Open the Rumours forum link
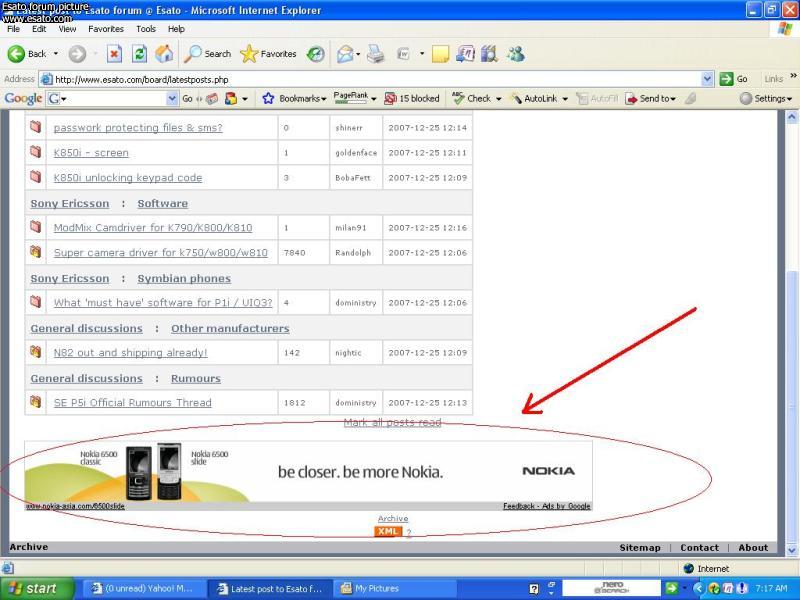 tap(196, 379)
